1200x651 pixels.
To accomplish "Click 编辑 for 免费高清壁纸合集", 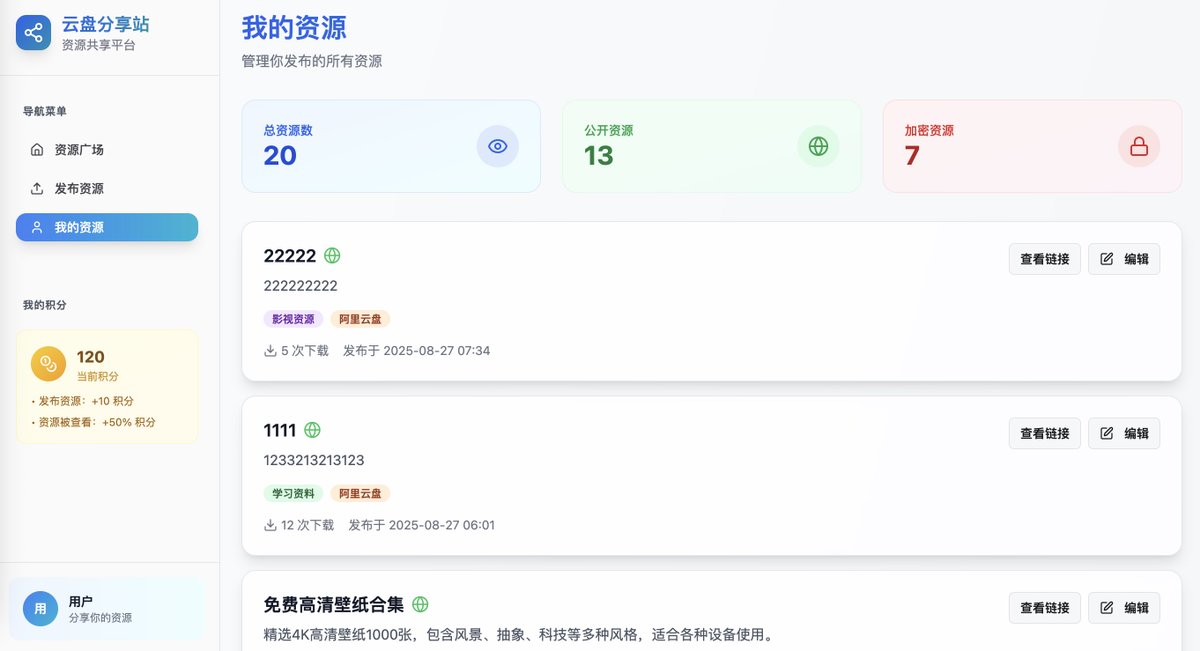I will (1124, 607).
